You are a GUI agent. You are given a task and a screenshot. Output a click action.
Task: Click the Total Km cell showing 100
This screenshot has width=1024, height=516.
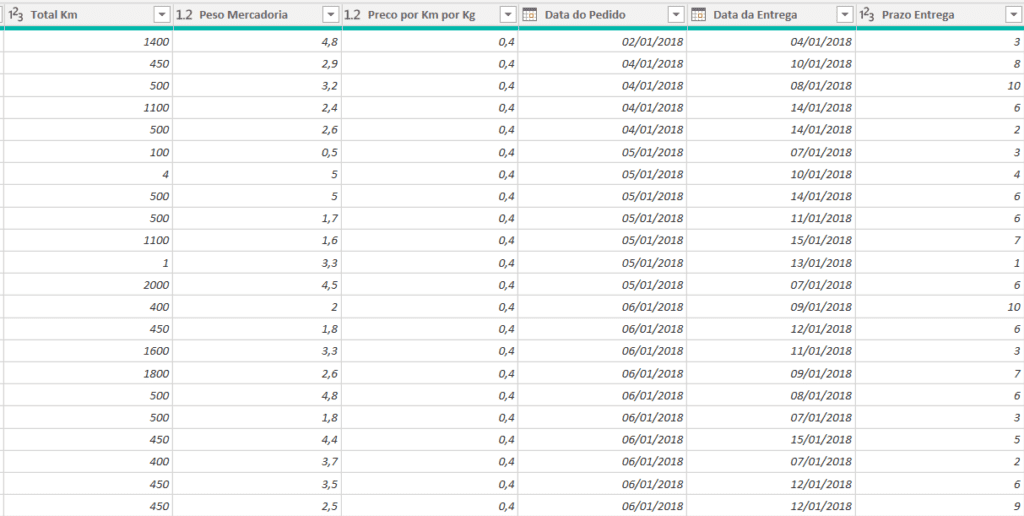(x=88, y=152)
